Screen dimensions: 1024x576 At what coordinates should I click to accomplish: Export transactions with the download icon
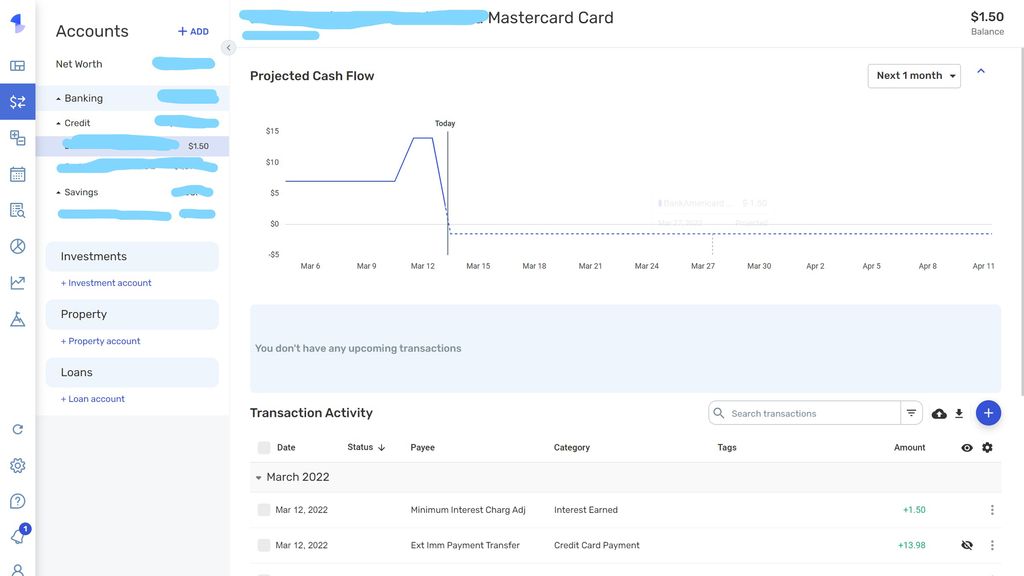(959, 412)
